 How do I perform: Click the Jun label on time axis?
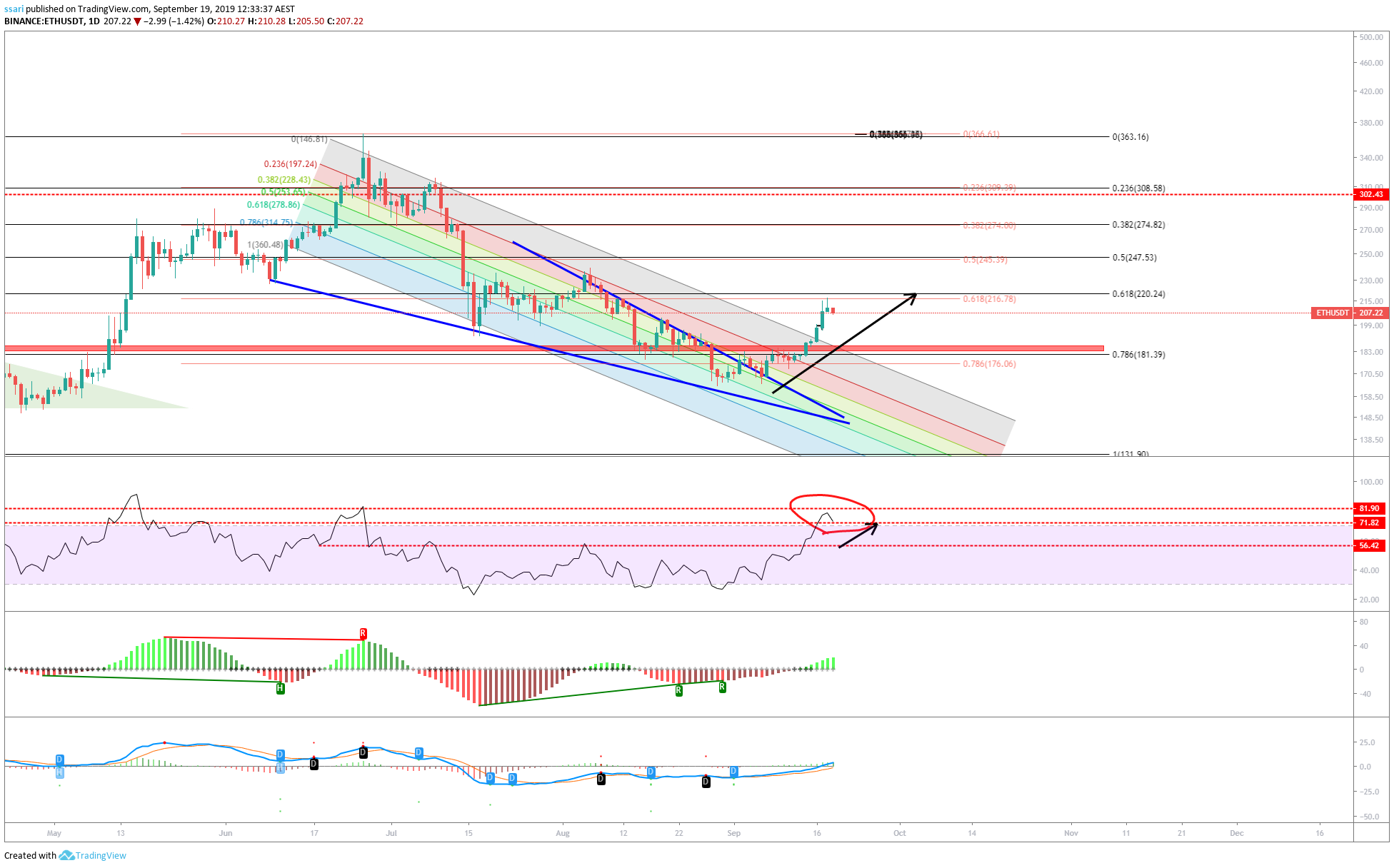(226, 833)
